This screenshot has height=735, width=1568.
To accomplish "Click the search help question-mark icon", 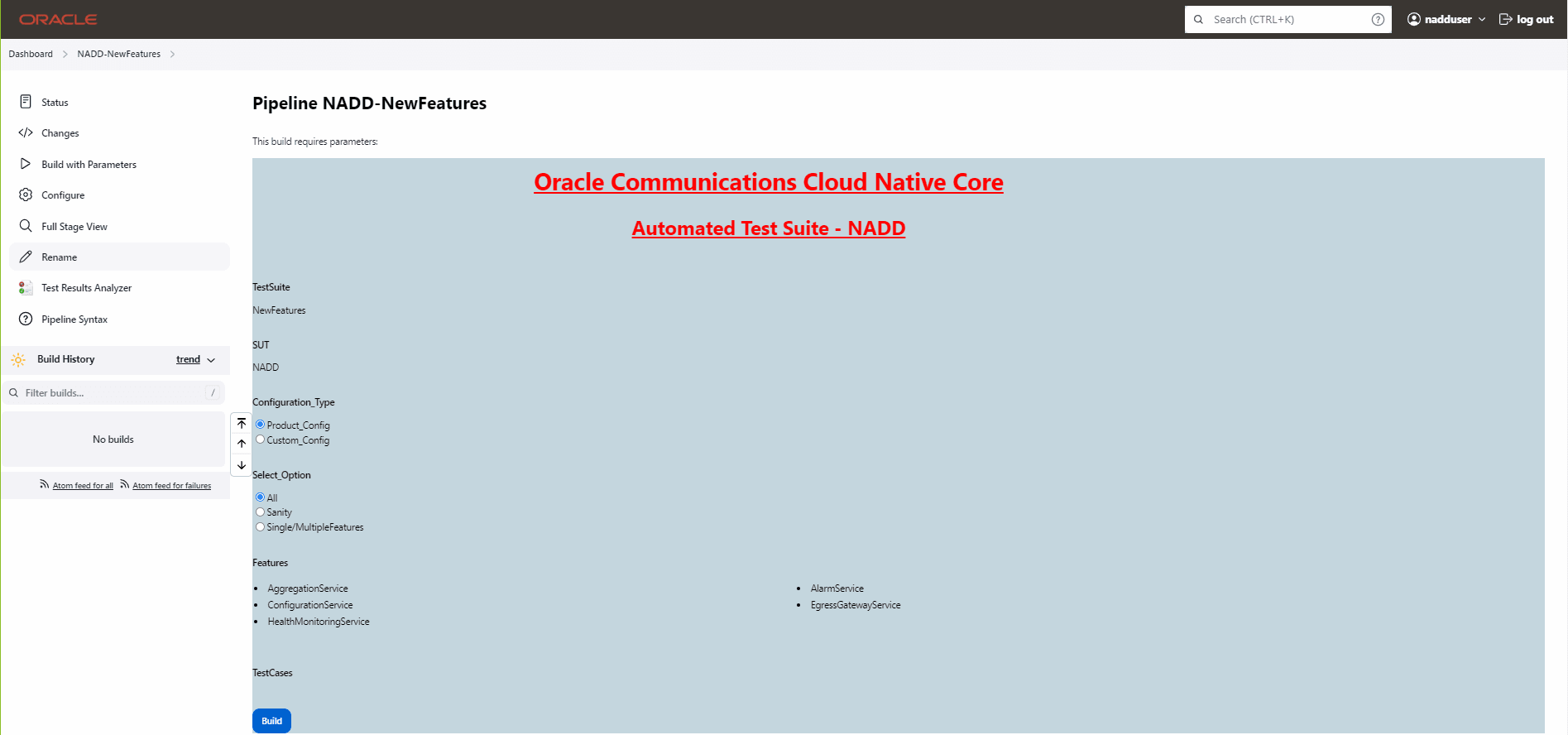I will (1378, 19).
